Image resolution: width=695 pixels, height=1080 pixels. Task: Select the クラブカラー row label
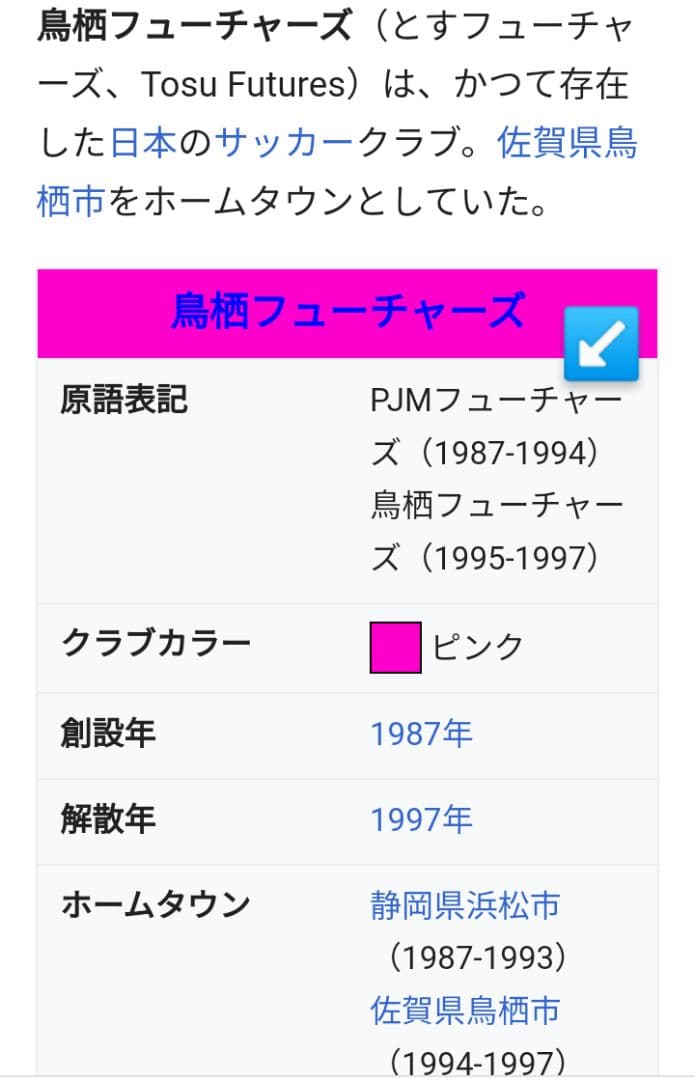(x=156, y=642)
